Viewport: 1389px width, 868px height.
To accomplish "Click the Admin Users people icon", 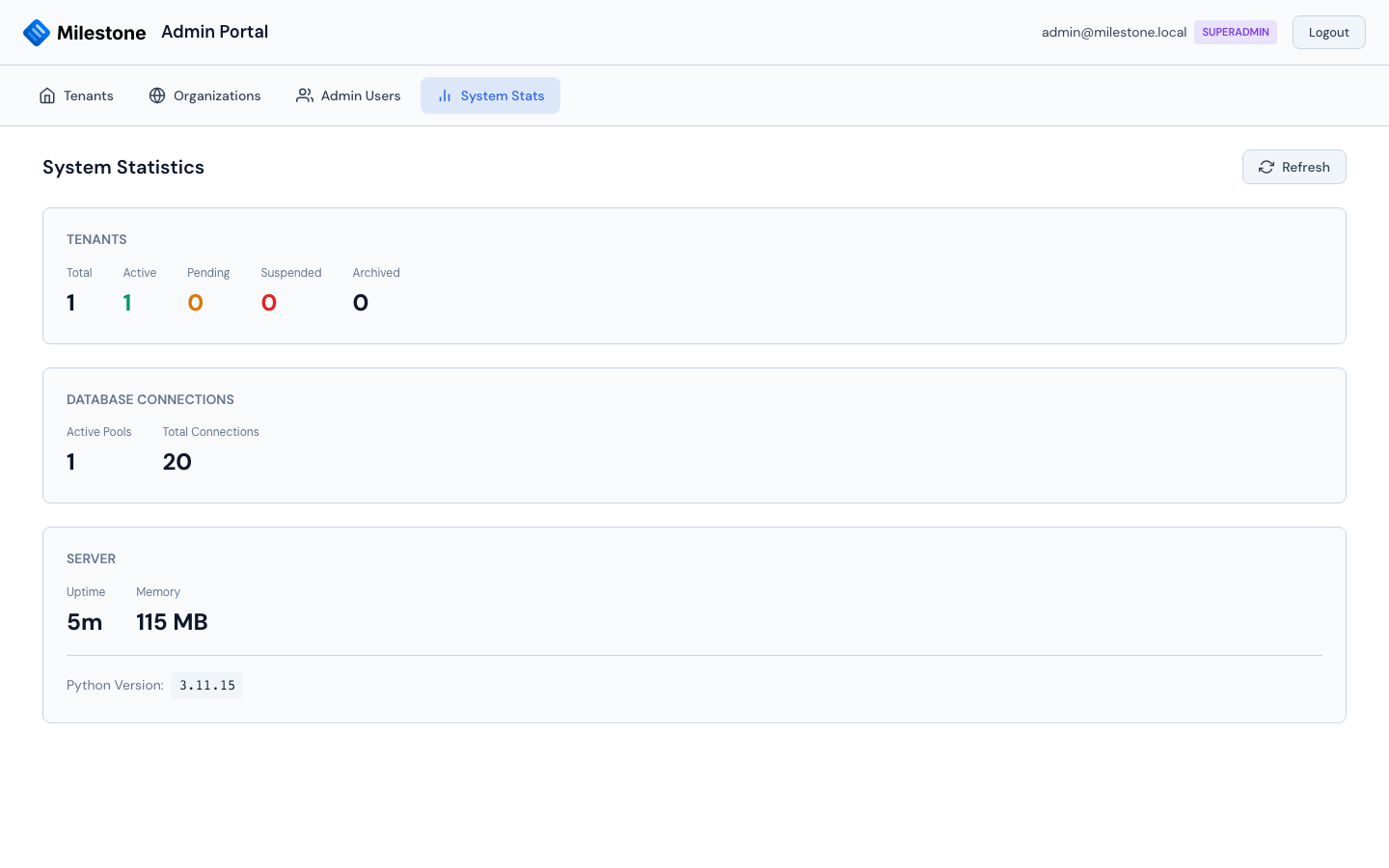I will (305, 95).
